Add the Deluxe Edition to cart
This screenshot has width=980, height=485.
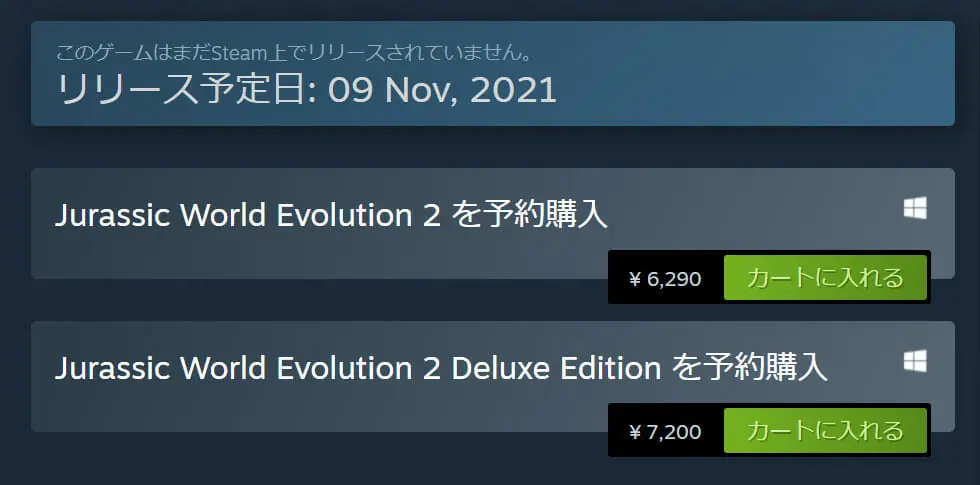tap(825, 431)
